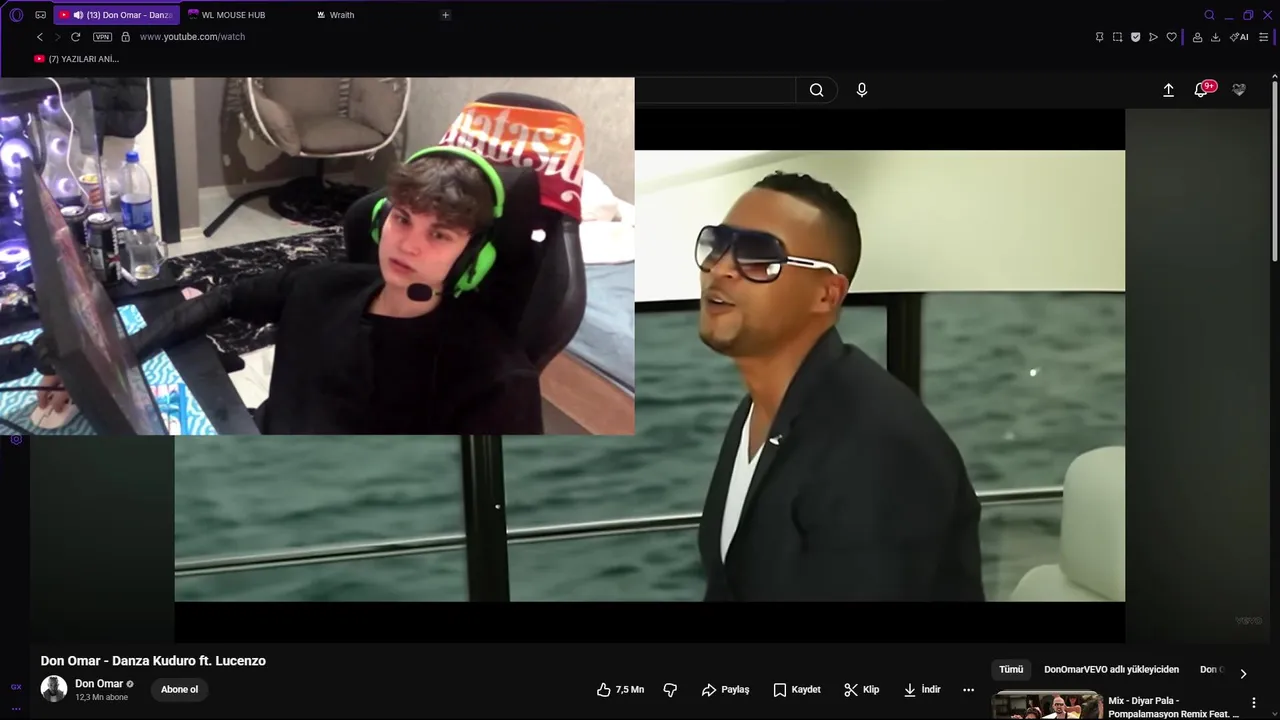1280x720 pixels.
Task: Switch to the Wraith tab
Action: tap(342, 15)
